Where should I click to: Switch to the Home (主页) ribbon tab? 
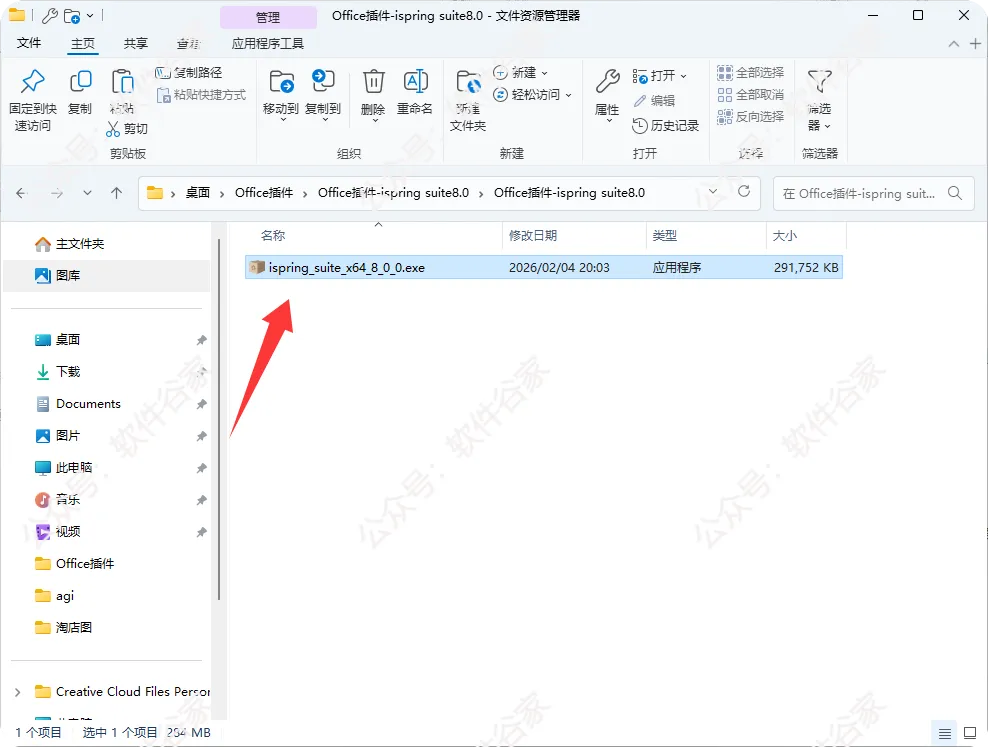tap(83, 43)
